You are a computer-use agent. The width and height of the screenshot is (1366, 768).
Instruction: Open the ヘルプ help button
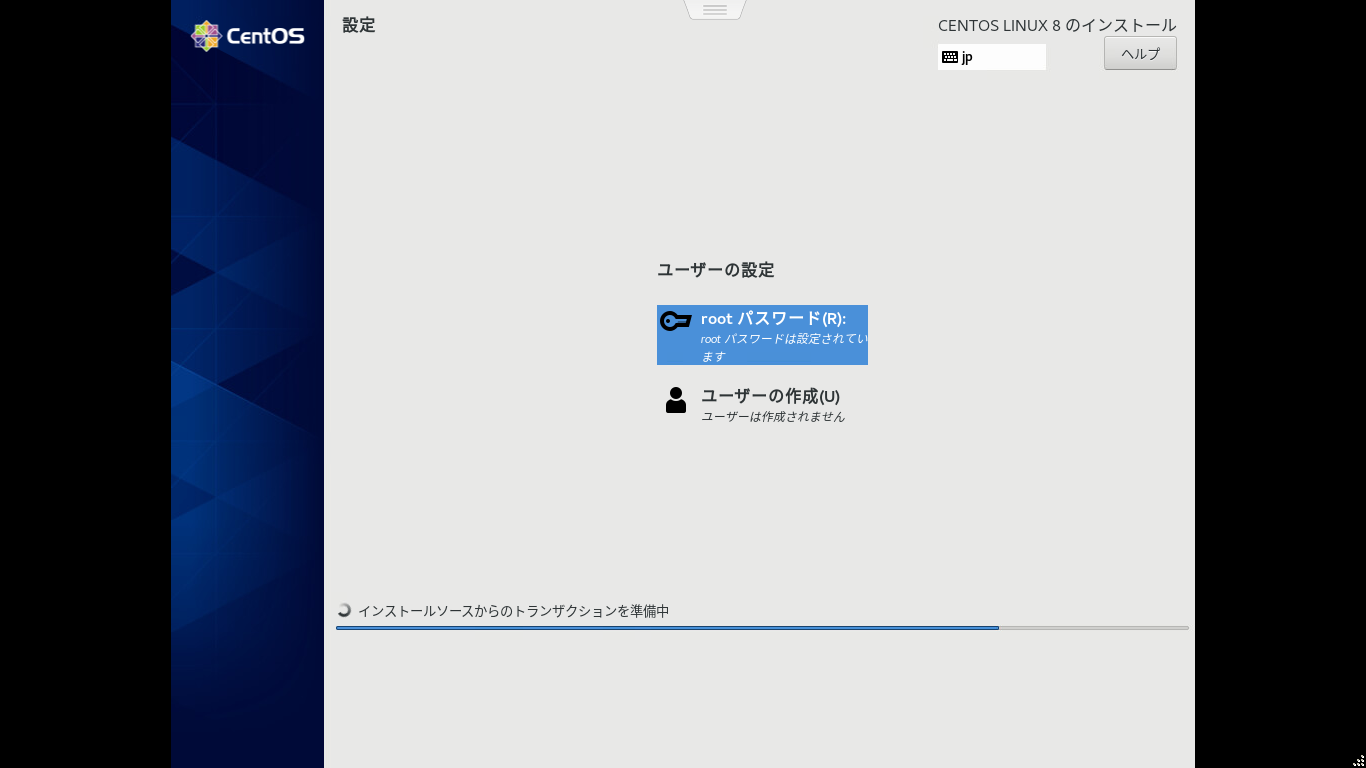1140,53
